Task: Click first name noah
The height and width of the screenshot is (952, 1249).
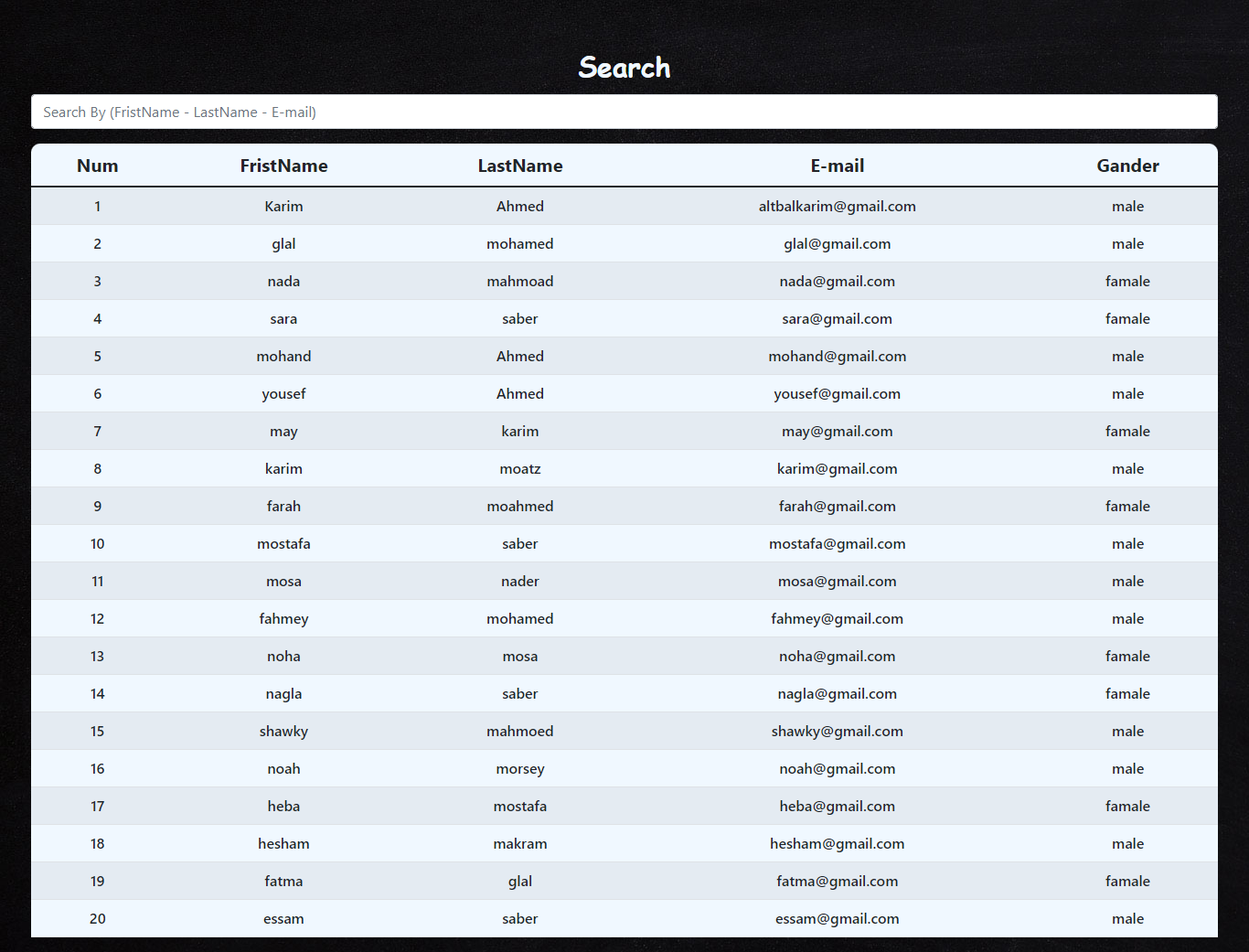Action: (283, 768)
